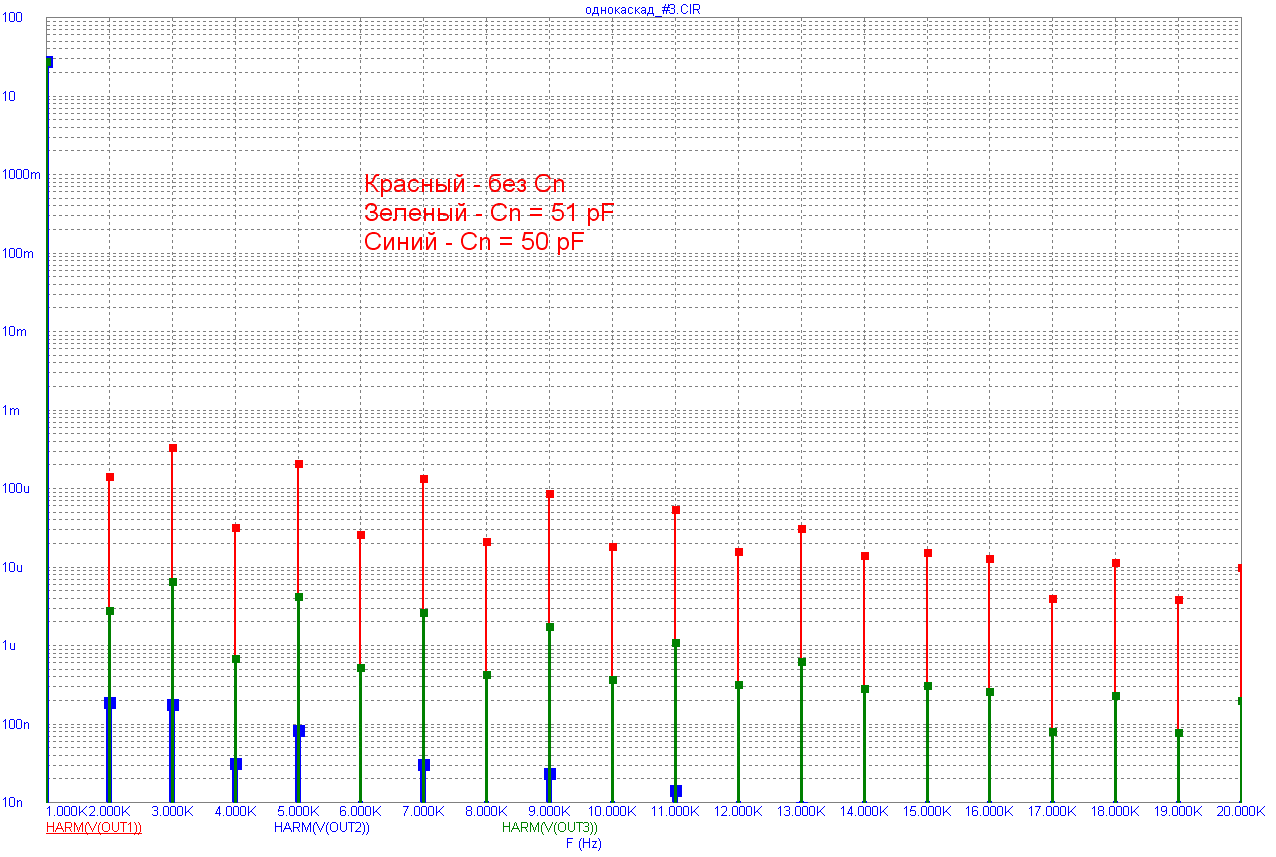The image size is (1276, 857).
Task: Click the X-axis label 17.000K
Action: [x=1053, y=811]
